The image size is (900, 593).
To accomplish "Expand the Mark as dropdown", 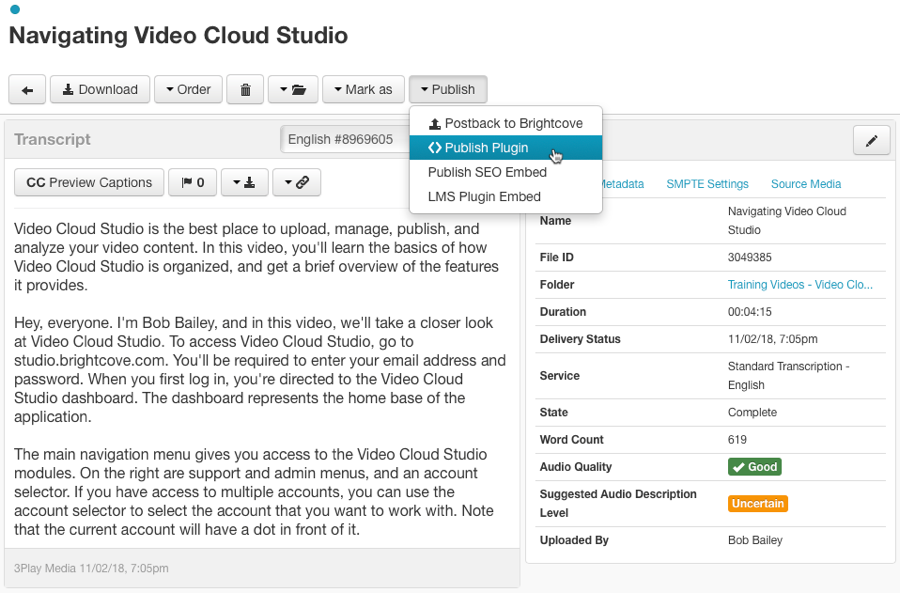I will [363, 90].
